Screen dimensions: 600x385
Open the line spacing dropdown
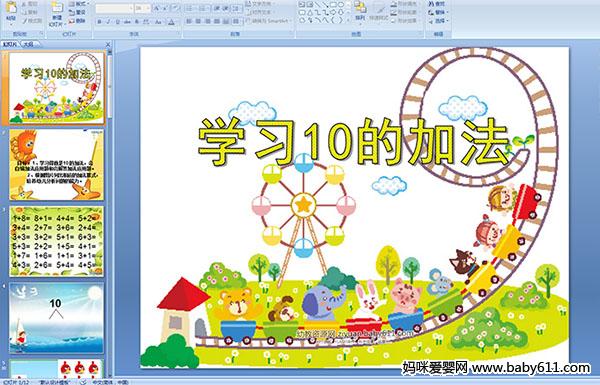click(236, 8)
